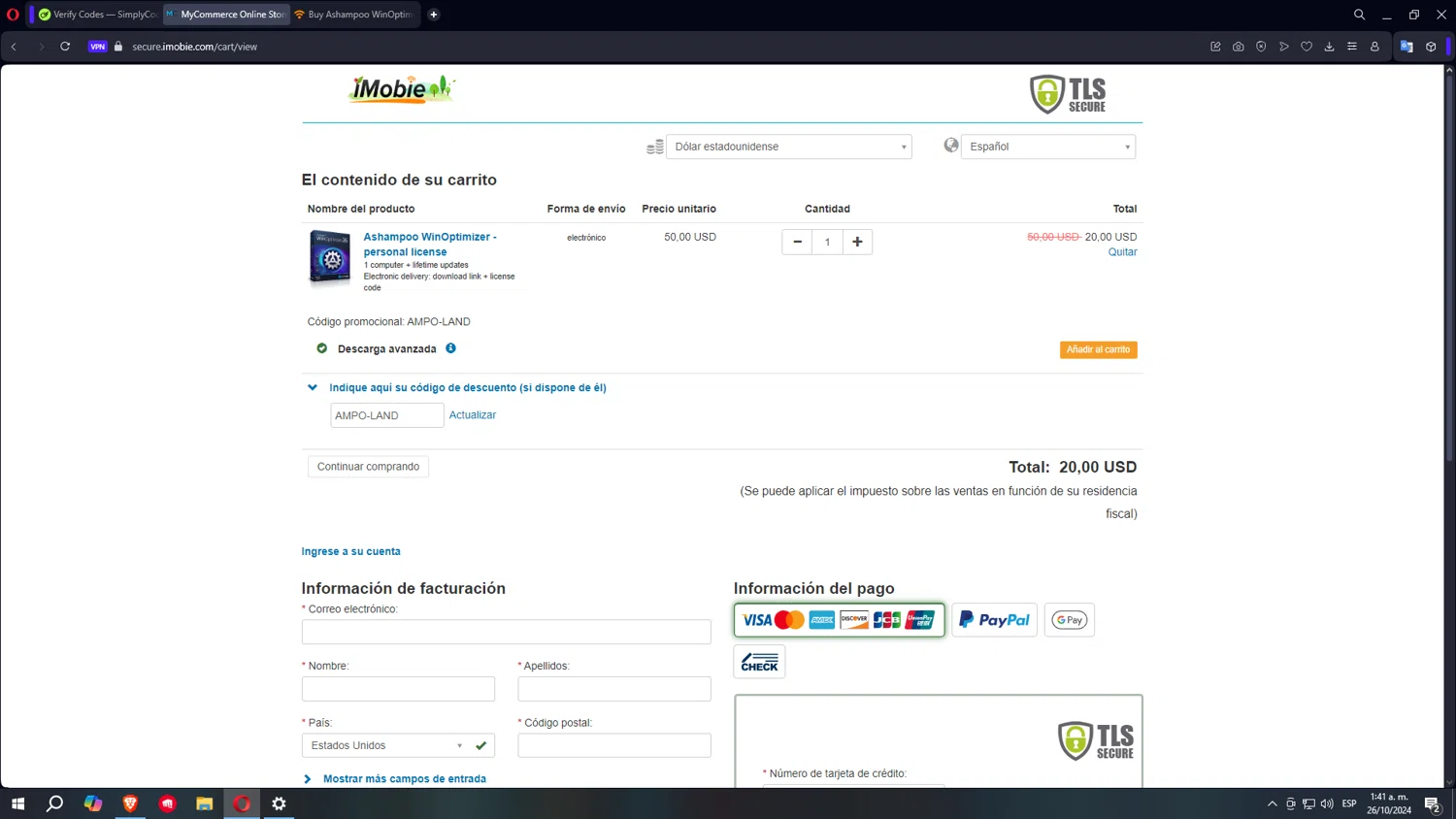
Task: Open the currency dropdown Dólar estadounidense
Action: click(x=789, y=147)
